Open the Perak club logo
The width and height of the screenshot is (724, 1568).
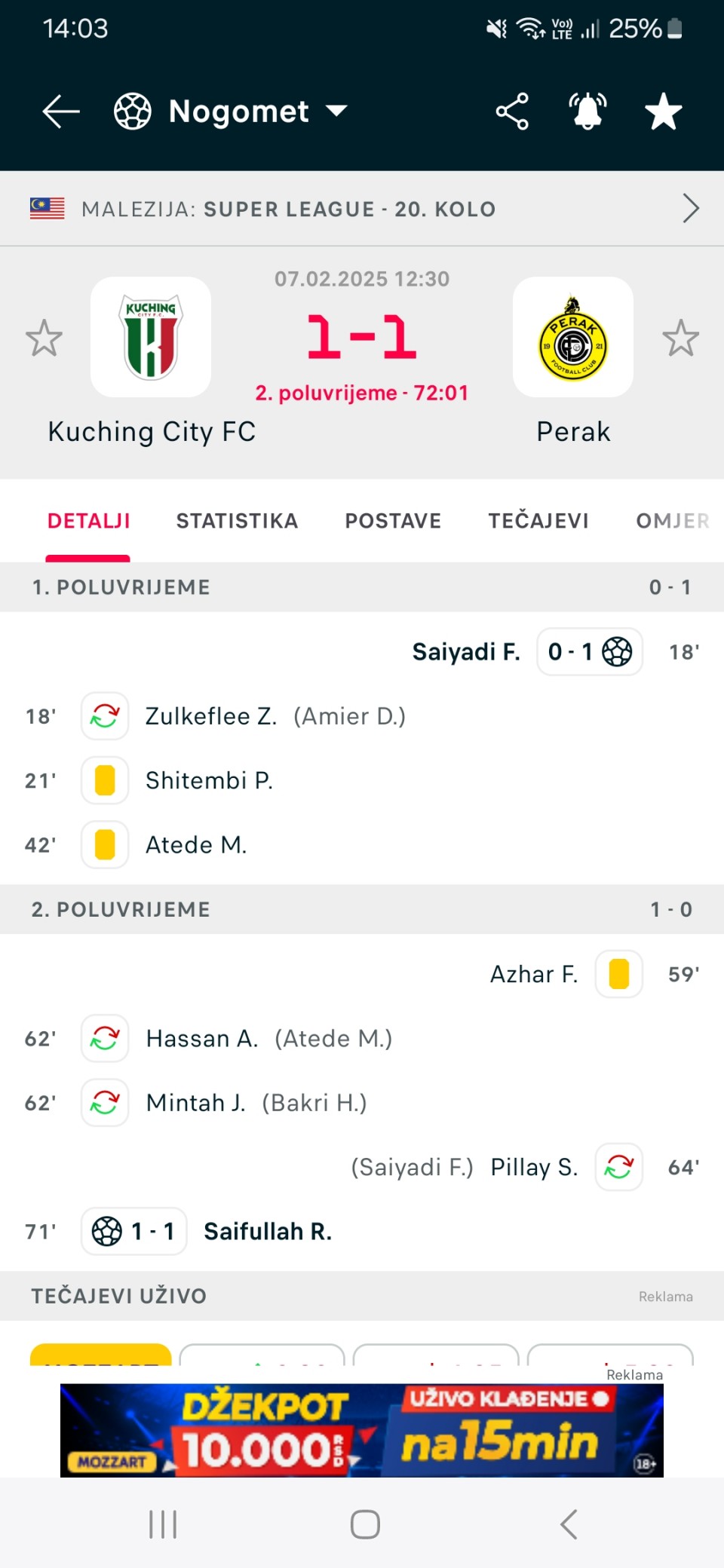573,337
